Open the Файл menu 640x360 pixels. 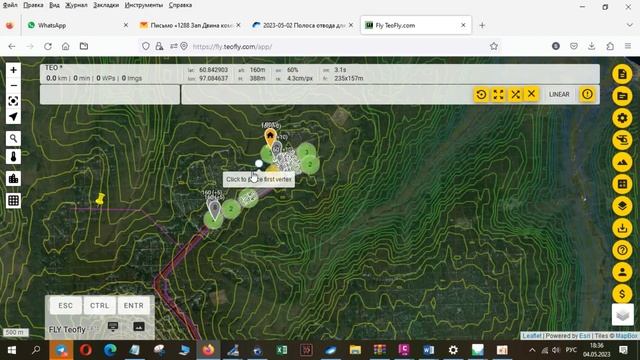click(10, 5)
